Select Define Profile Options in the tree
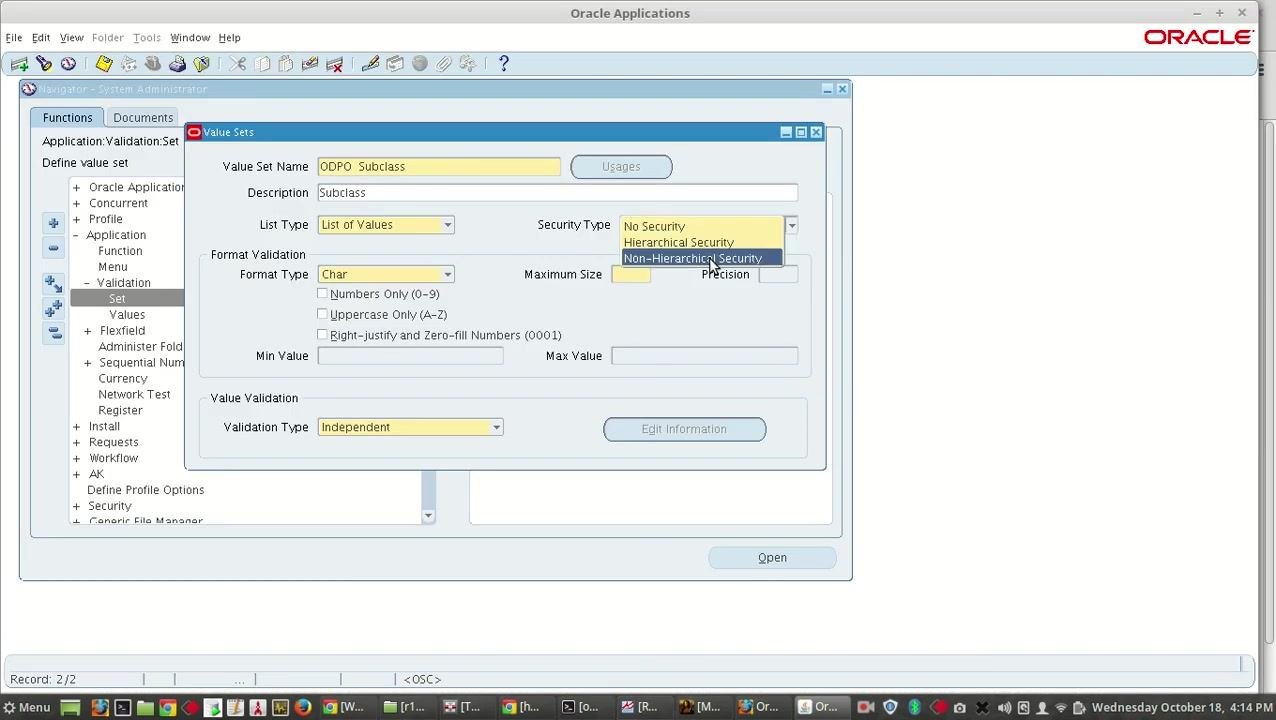The height and width of the screenshot is (720, 1276). 145,490
